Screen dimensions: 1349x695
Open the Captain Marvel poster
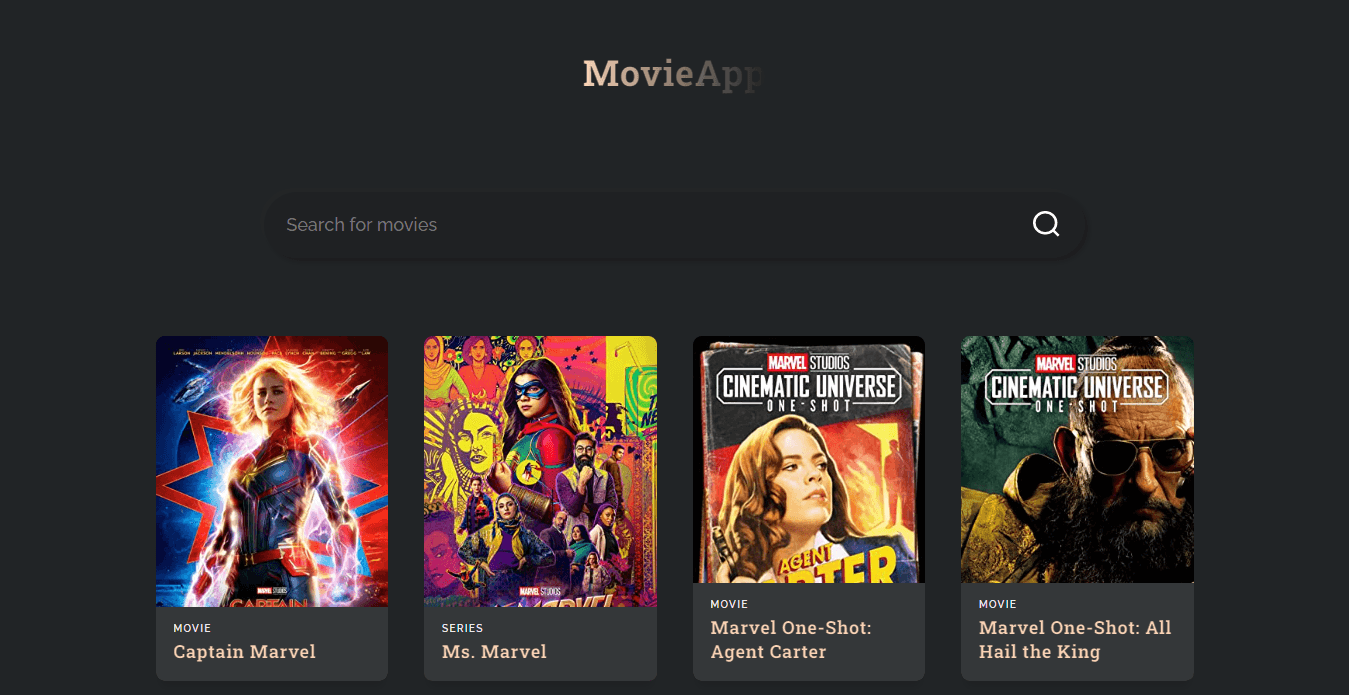pos(272,471)
